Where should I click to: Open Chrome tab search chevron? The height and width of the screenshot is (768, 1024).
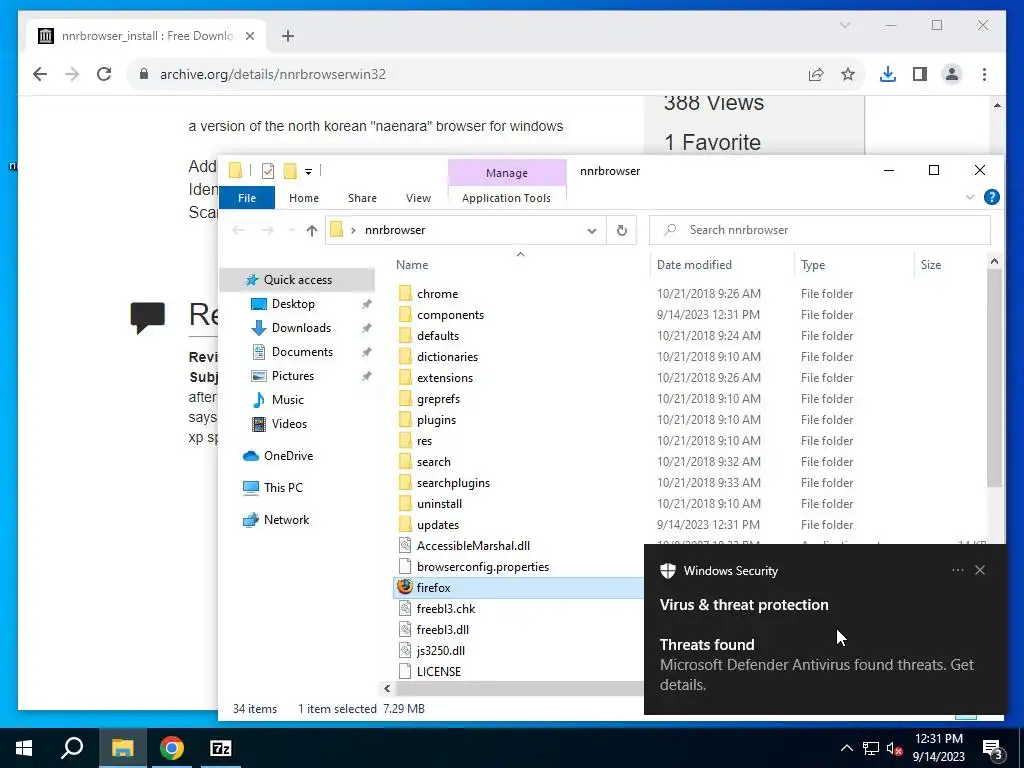[x=844, y=25]
